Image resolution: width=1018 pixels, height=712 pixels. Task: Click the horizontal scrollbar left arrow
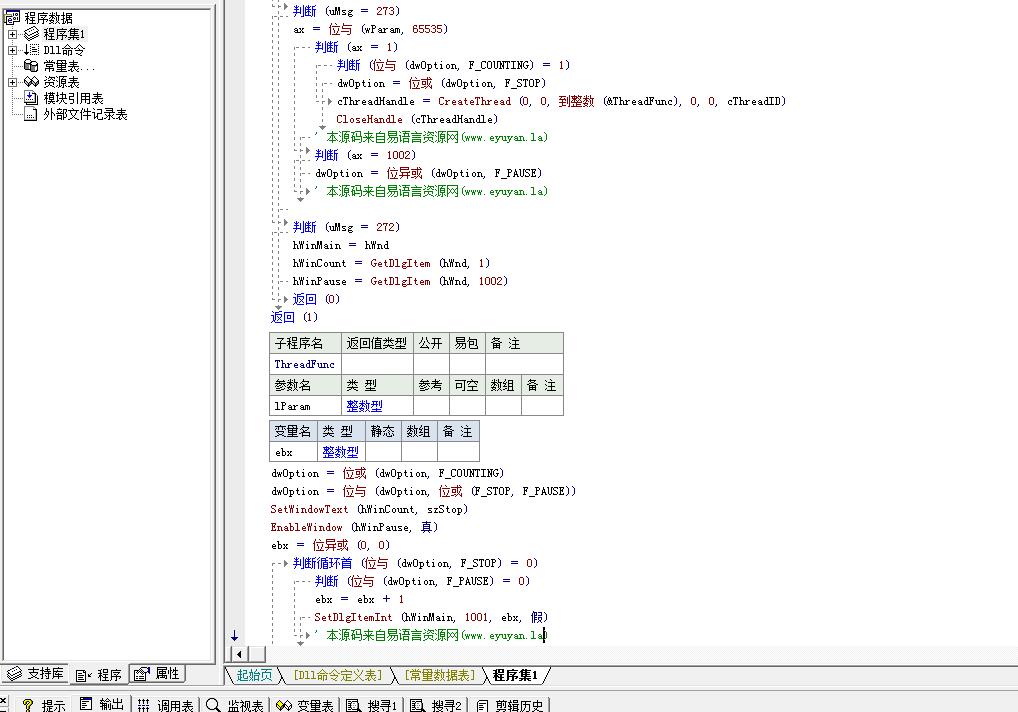click(240, 654)
